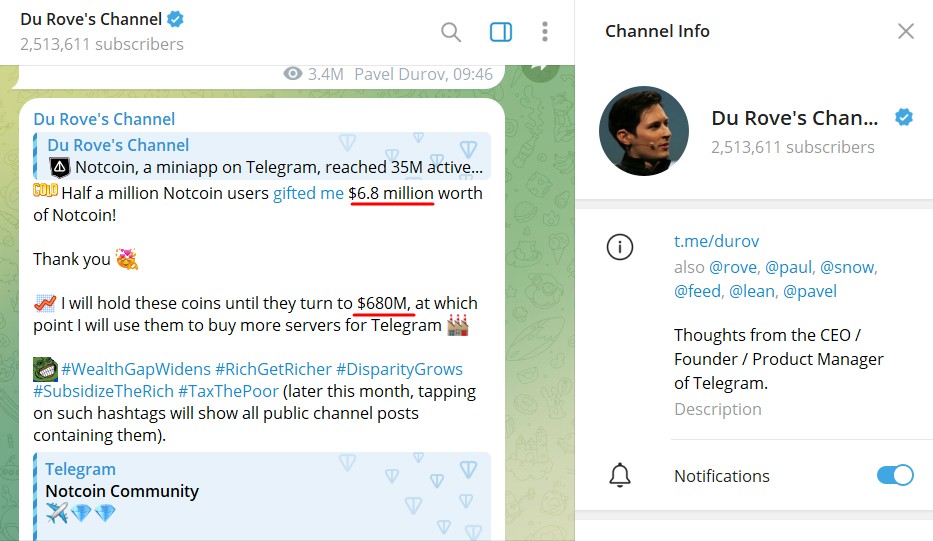This screenshot has width=933, height=541.
Task: Click the Du Rove's Channel header title
Action: 90,19
